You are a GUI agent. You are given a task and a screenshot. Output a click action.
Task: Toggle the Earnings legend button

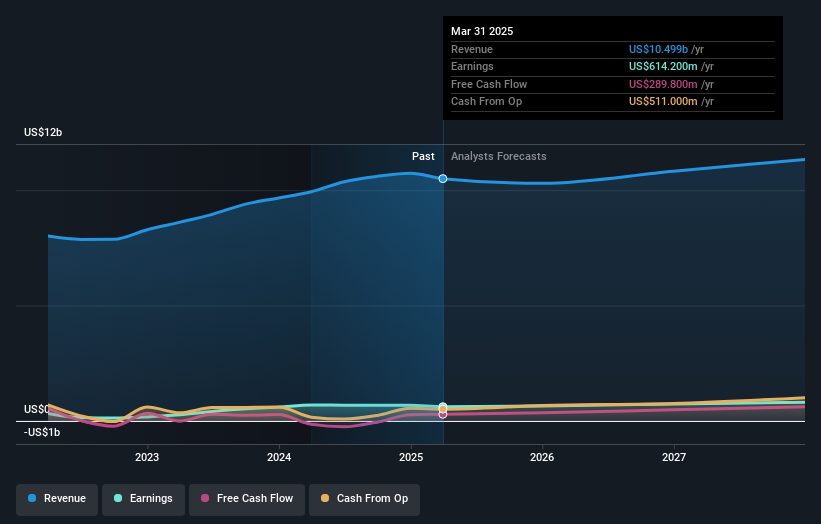[x=143, y=498]
